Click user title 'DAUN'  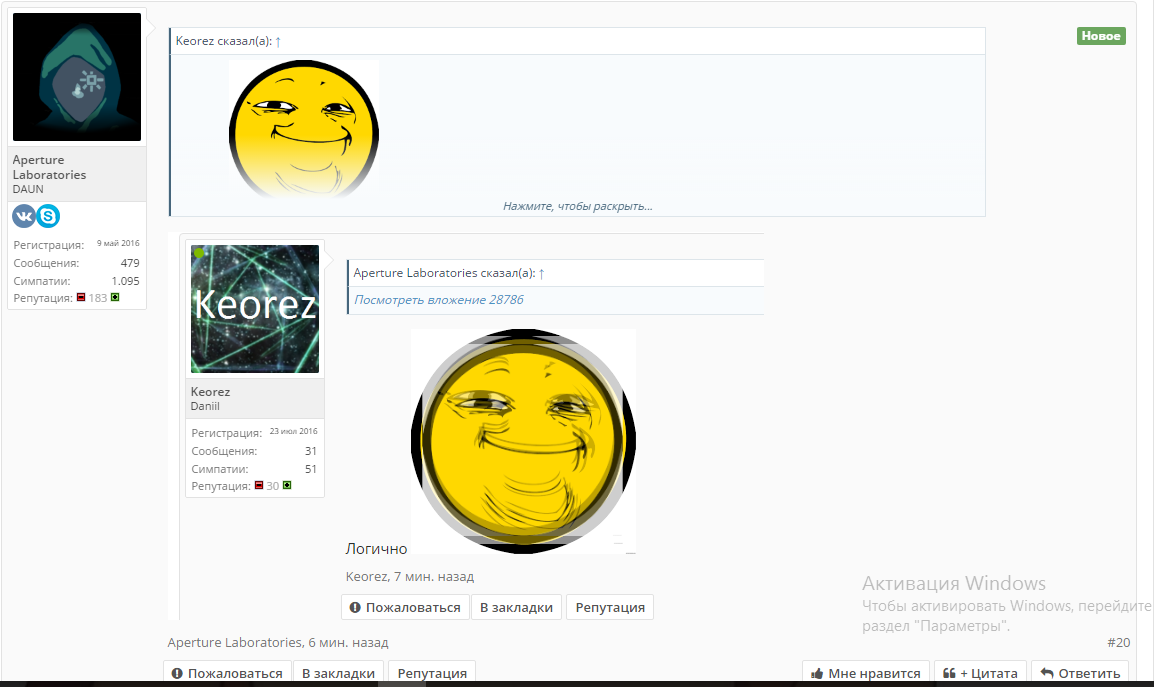click(x=28, y=189)
